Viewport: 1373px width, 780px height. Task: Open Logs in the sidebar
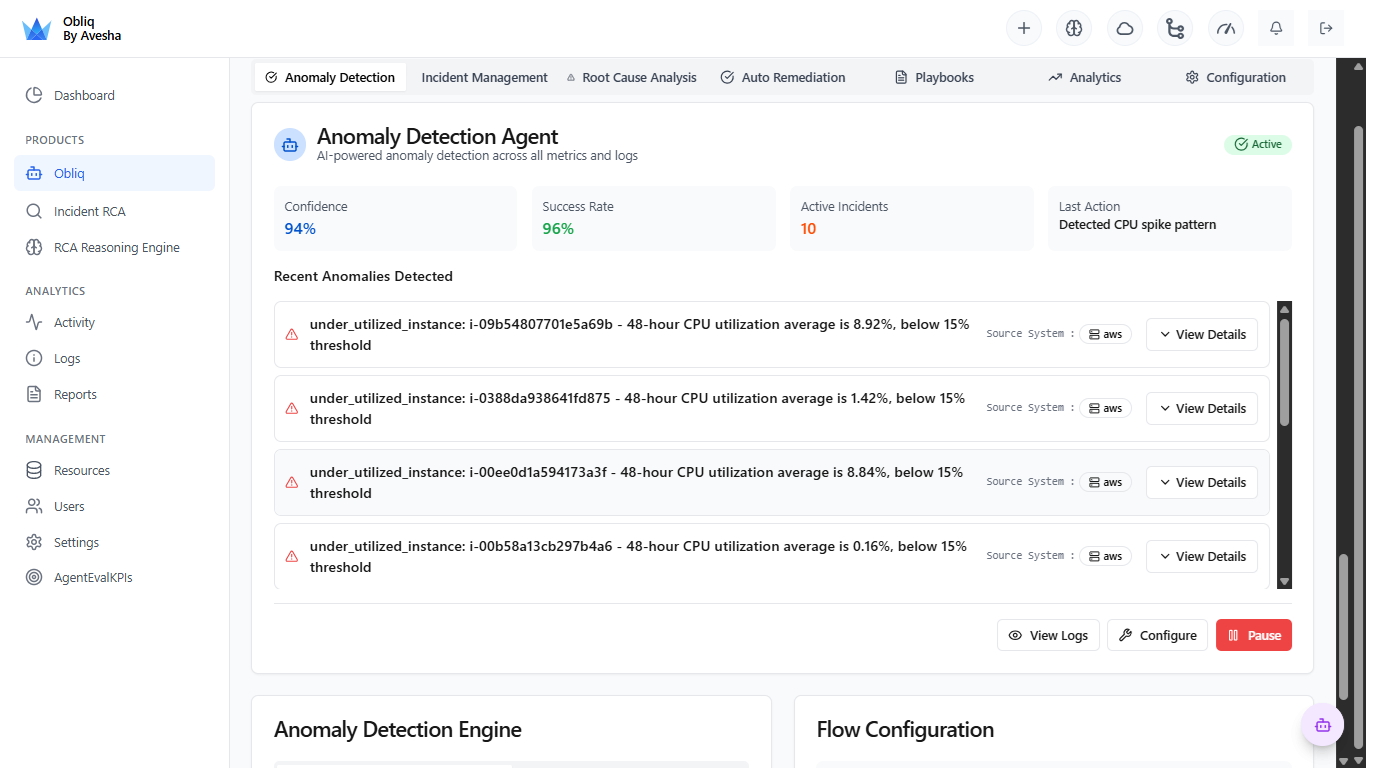click(114, 358)
